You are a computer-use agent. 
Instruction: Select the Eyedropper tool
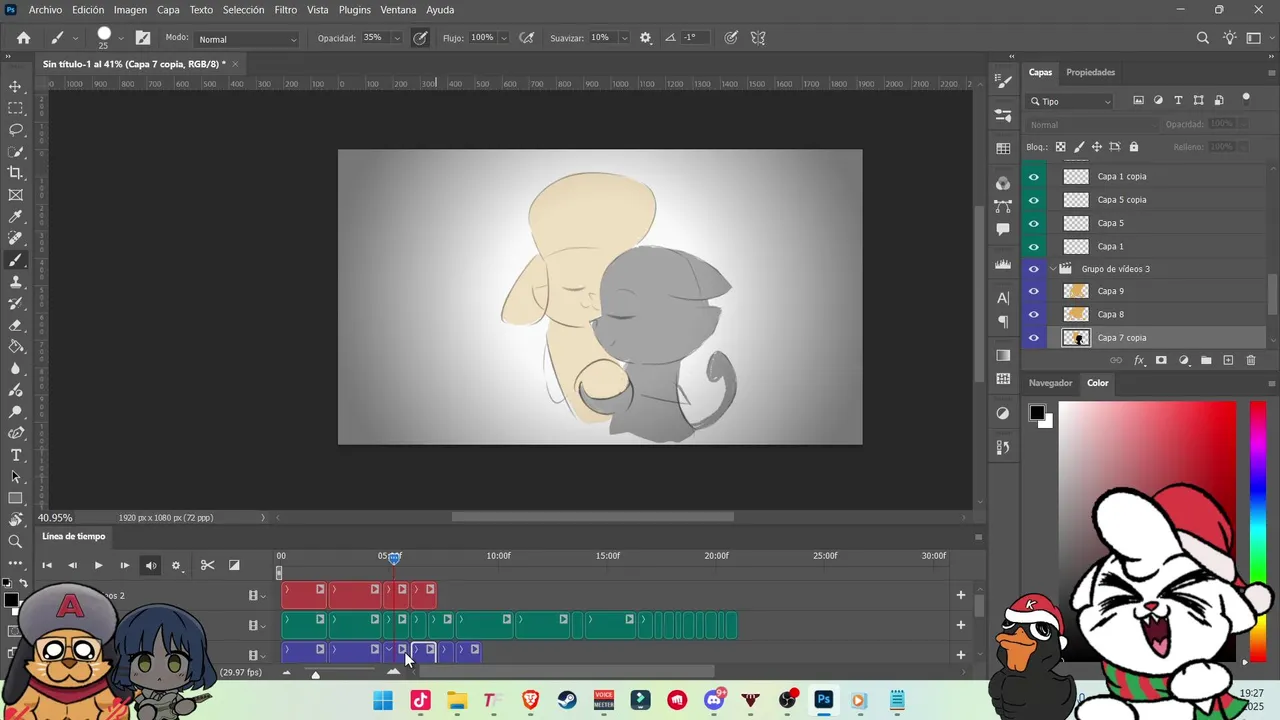(16, 217)
